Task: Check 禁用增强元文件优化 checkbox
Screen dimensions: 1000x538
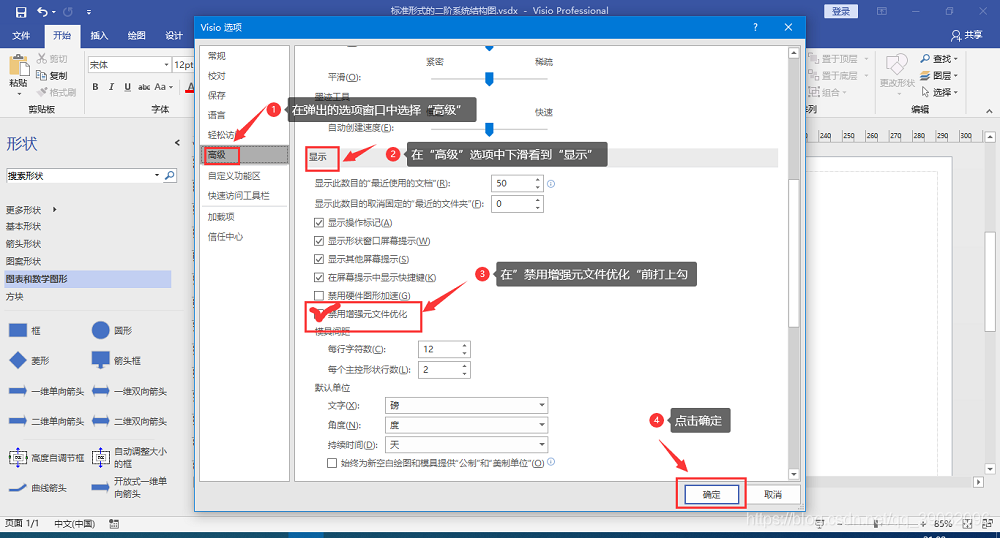Action: tap(319, 314)
